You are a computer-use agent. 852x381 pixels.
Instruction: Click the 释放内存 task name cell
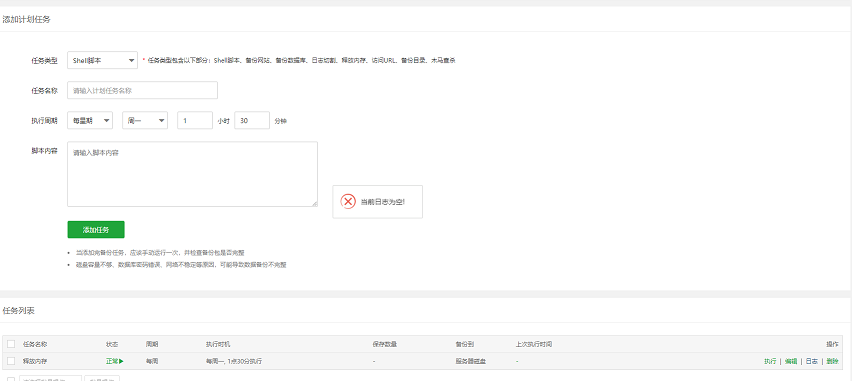(35, 361)
